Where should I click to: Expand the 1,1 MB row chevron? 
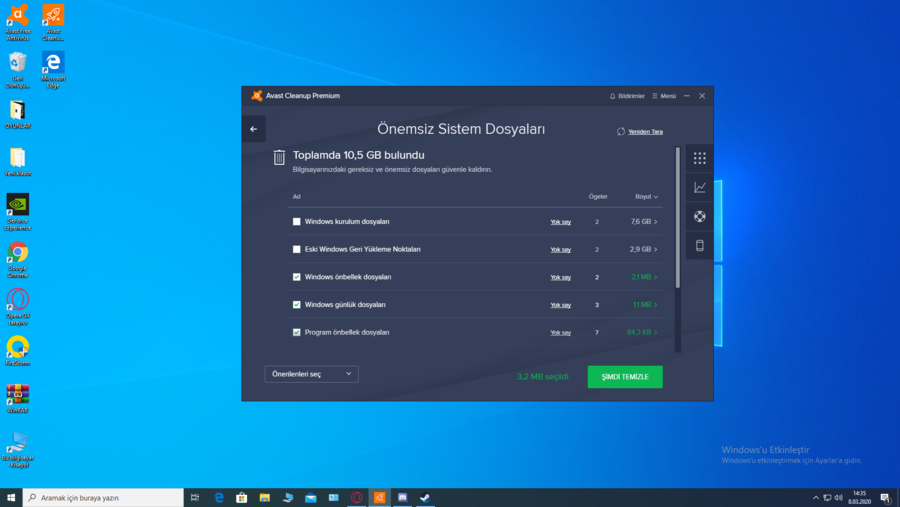click(x=655, y=305)
